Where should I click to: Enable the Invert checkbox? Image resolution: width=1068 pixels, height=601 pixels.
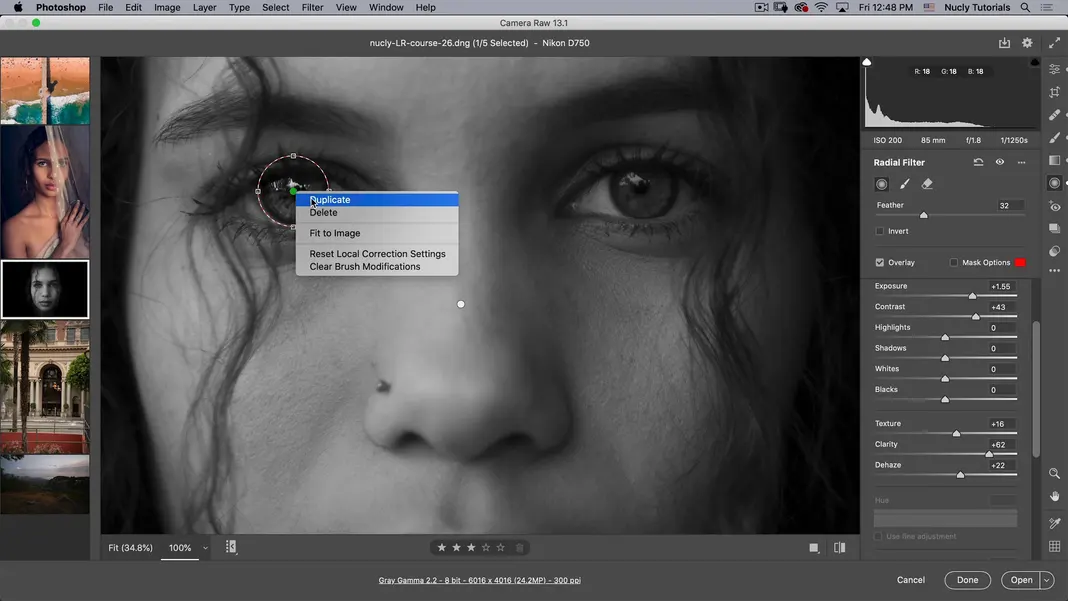[x=879, y=231]
